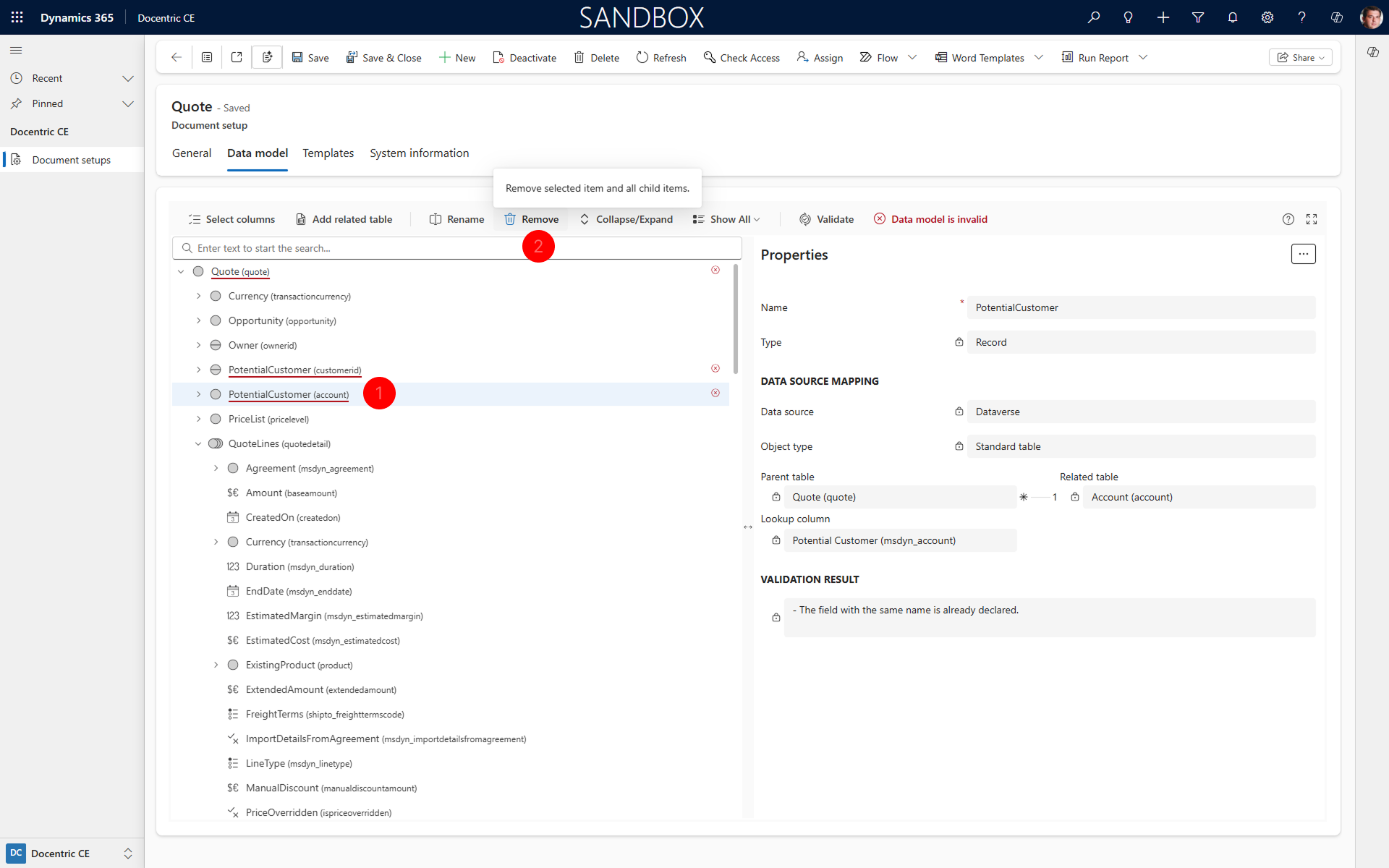Screen dimensions: 1389x868
Task: Open record set list icon
Action: [x=207, y=57]
